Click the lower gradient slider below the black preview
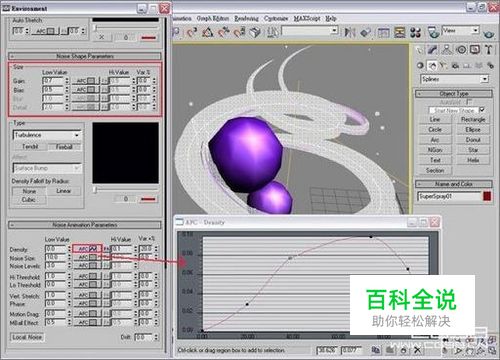Image resolution: width=500 pixels, height=360 pixels. pos(95,190)
